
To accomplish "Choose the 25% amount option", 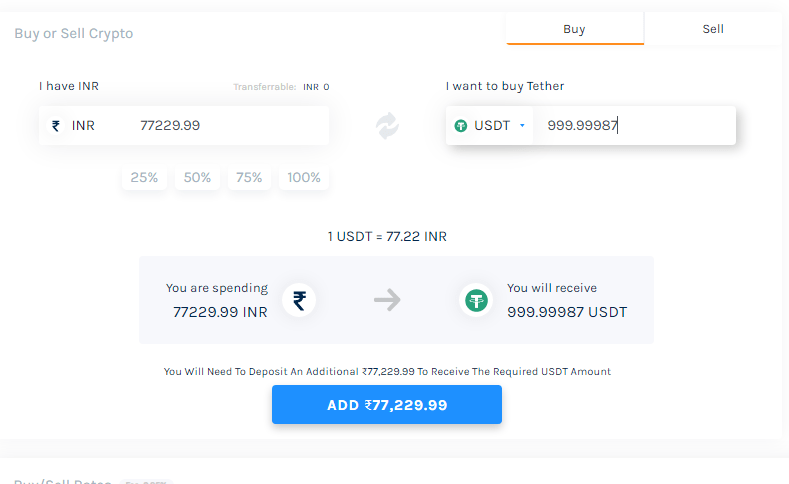I will click(144, 178).
